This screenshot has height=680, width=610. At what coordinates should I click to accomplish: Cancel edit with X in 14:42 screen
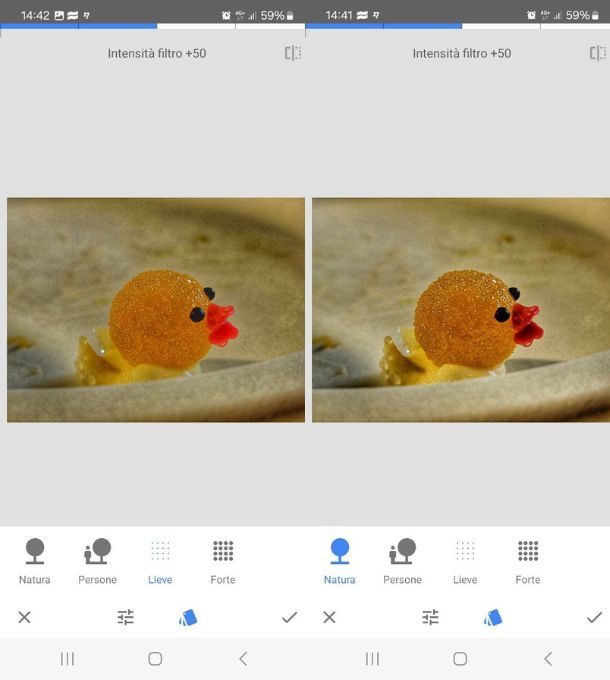[25, 617]
